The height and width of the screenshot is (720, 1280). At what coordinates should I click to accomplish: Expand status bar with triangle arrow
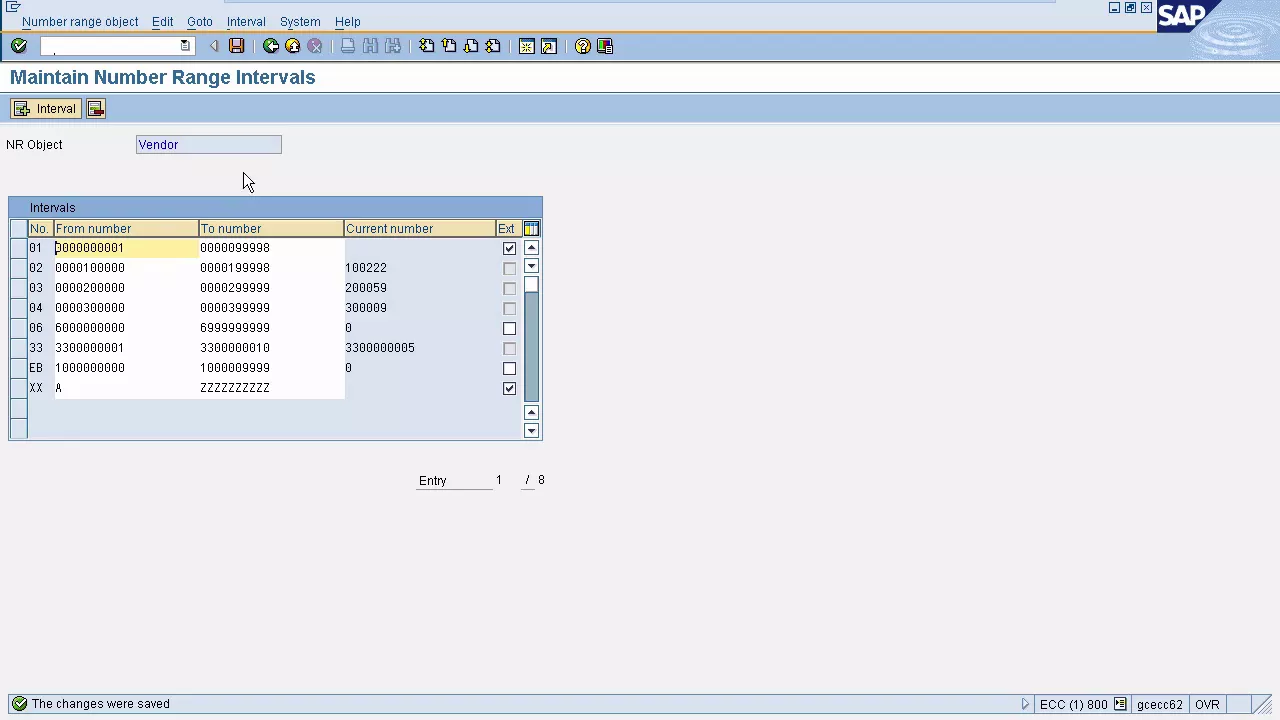tap(1025, 704)
